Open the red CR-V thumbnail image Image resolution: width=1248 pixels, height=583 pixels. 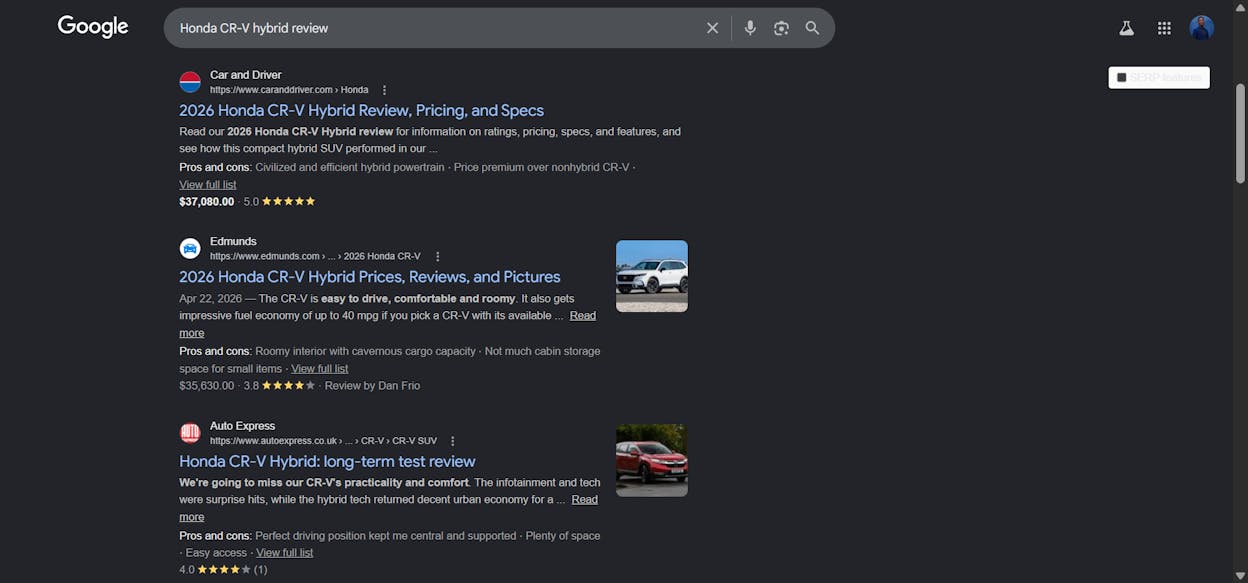click(652, 460)
